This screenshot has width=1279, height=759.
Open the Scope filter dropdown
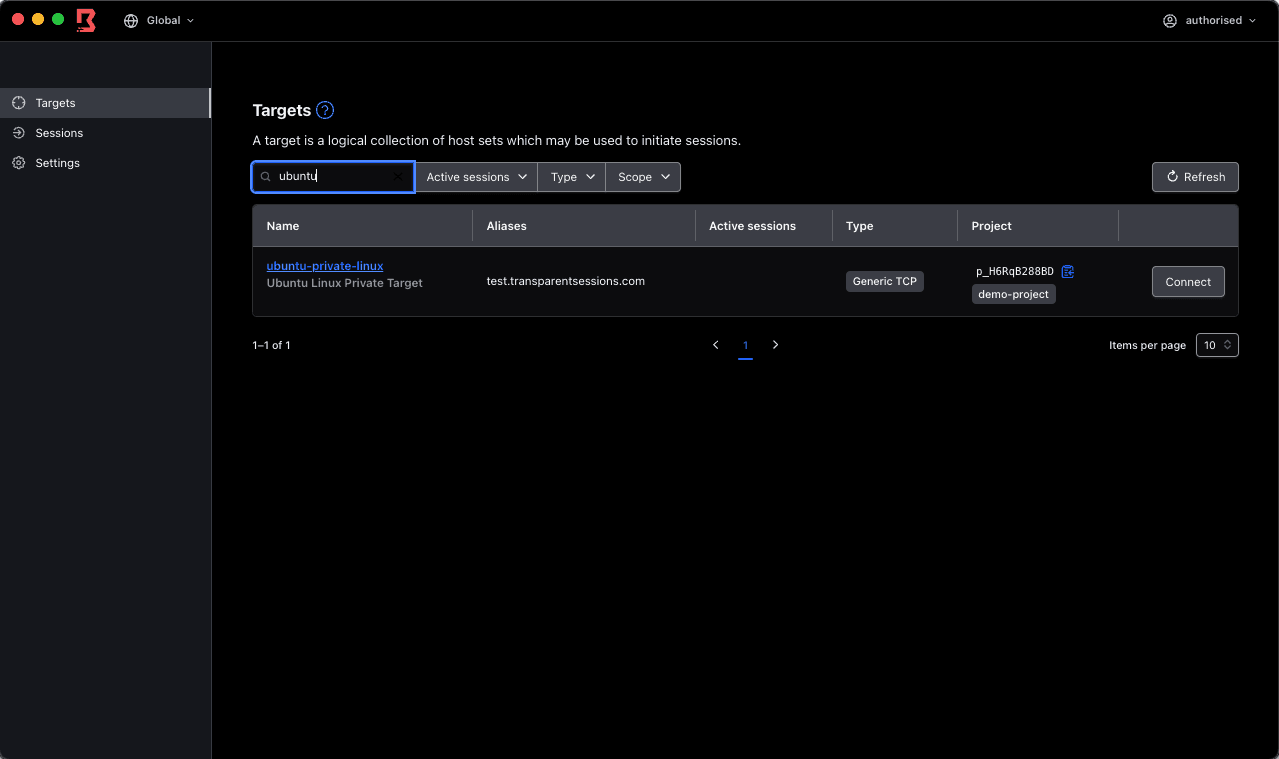(x=643, y=177)
